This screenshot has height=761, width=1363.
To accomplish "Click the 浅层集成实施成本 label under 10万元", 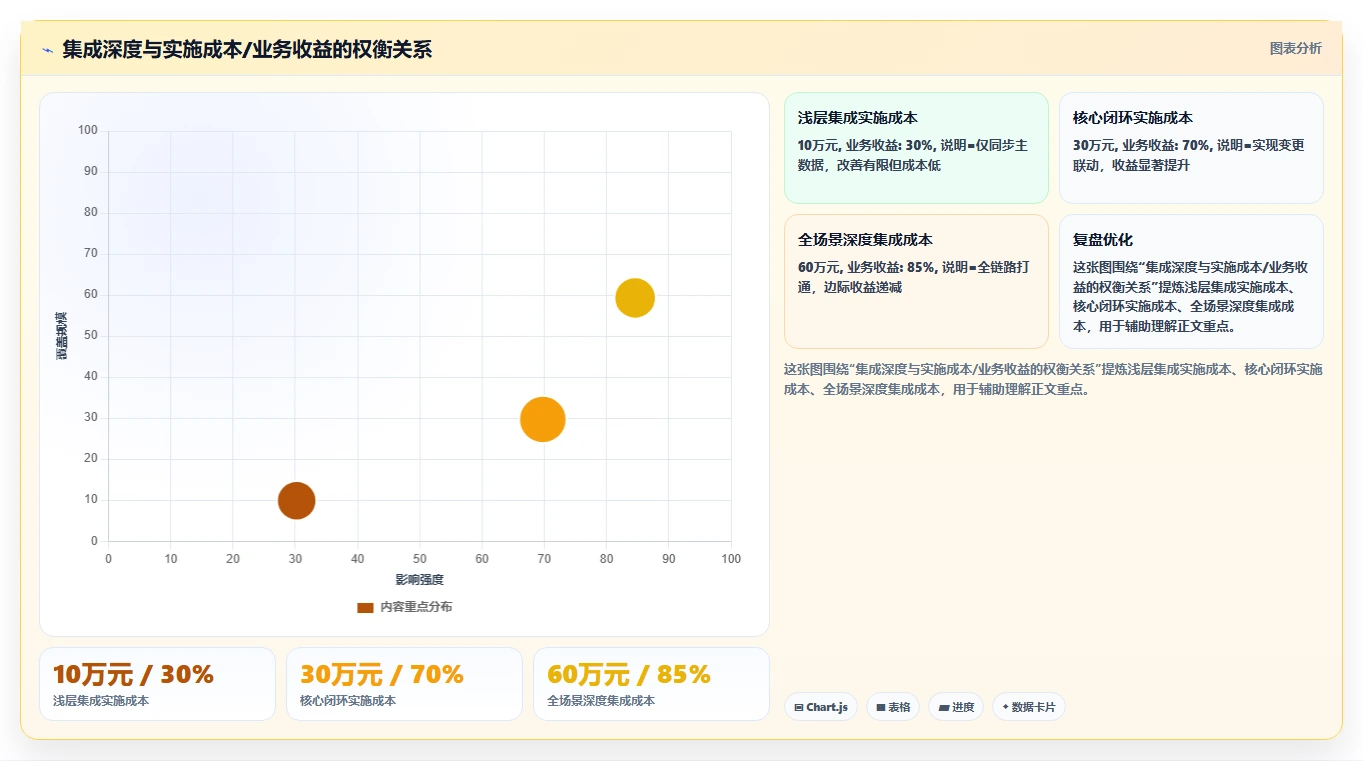I will [101, 701].
